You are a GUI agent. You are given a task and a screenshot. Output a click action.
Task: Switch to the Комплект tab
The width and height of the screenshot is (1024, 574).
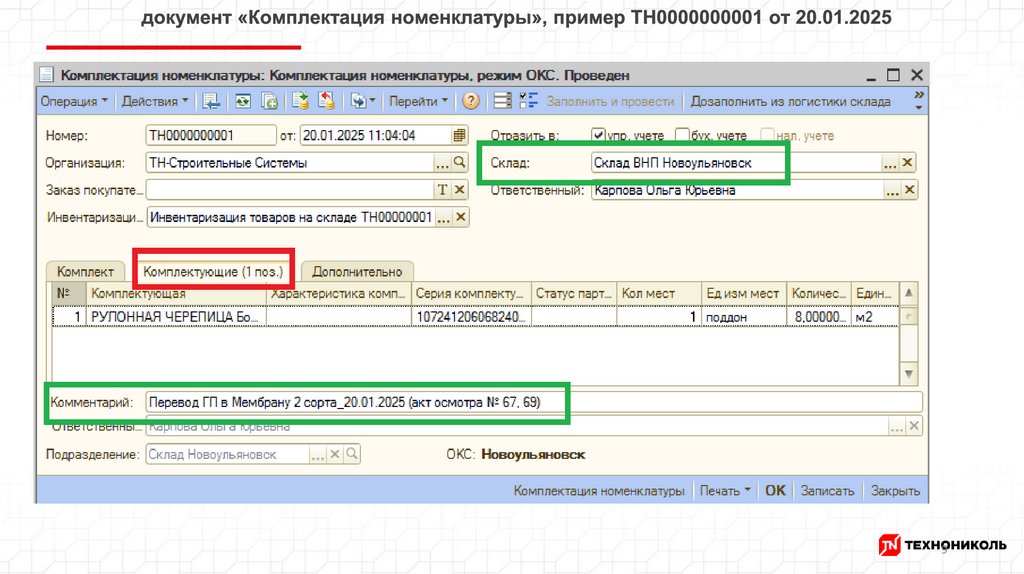(x=85, y=272)
